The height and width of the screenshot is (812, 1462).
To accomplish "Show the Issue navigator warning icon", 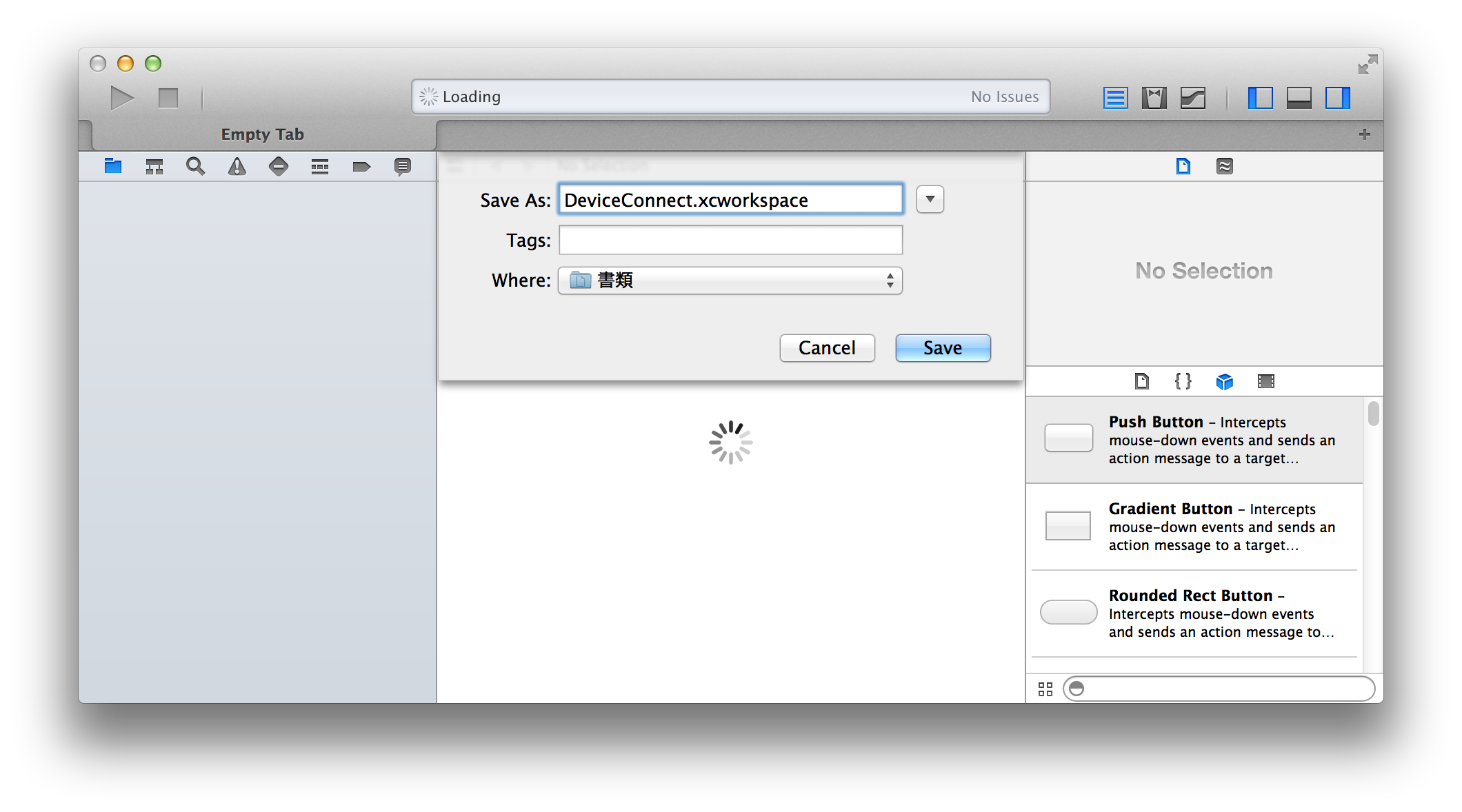I will coord(237,166).
